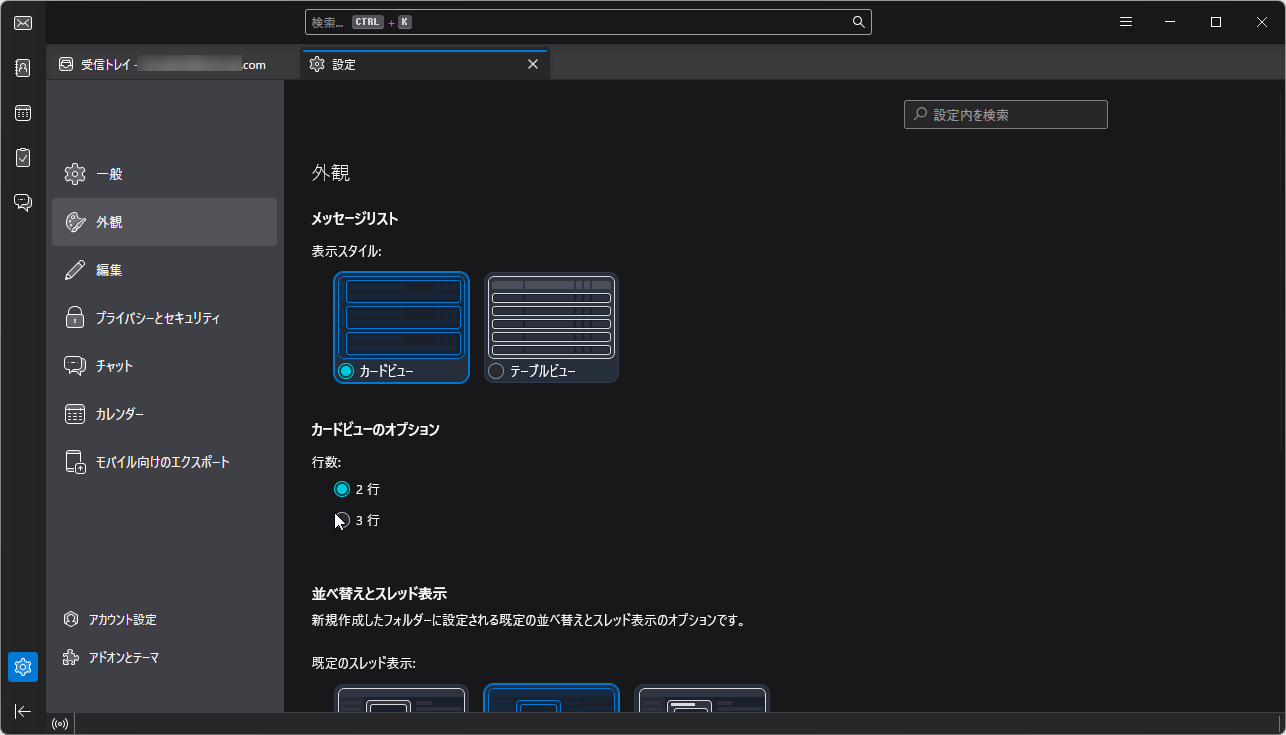This screenshot has width=1286, height=735.
Task: Set card view rows to 3 行
Action: [x=342, y=520]
